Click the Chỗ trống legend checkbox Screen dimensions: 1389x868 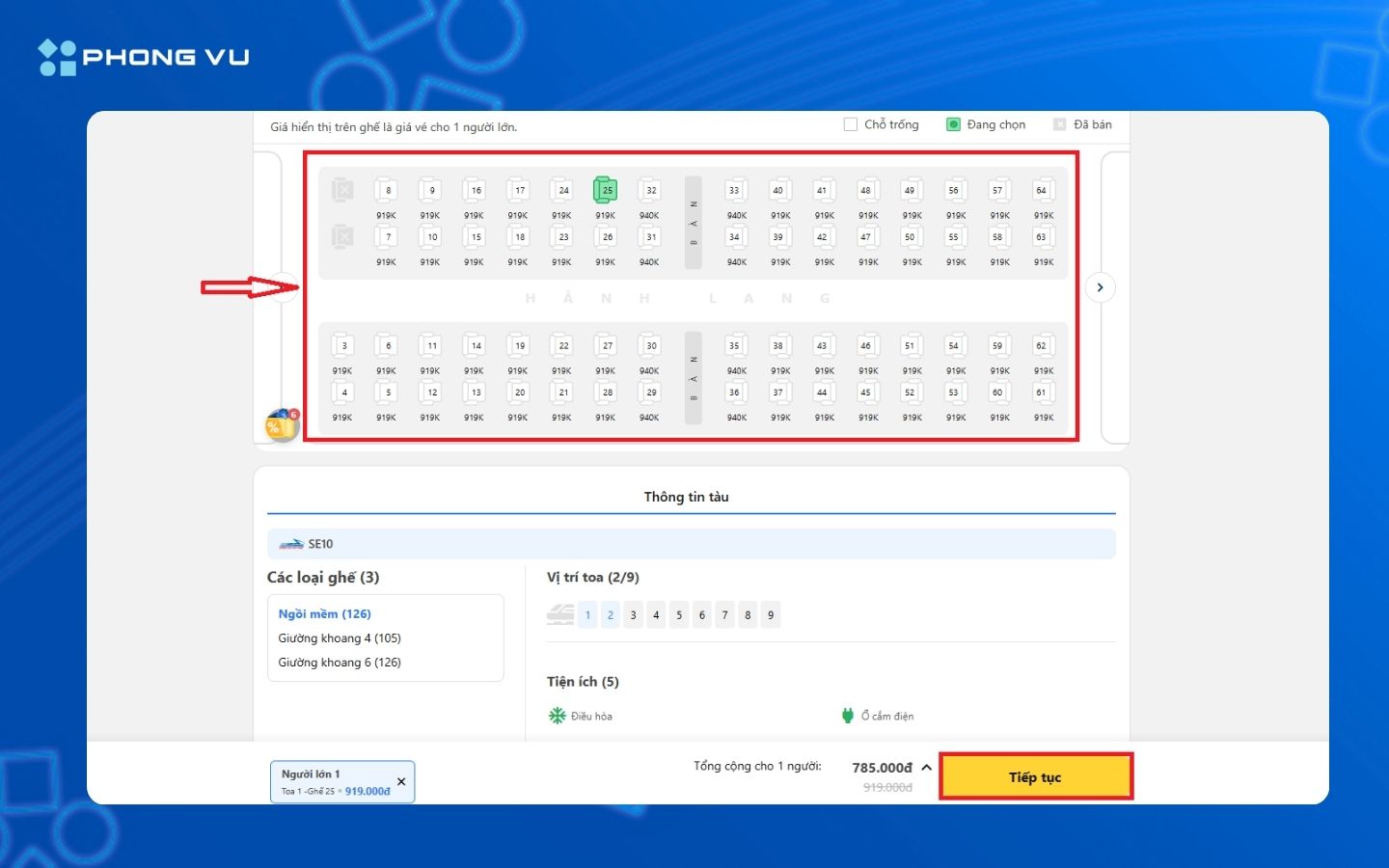tap(850, 124)
